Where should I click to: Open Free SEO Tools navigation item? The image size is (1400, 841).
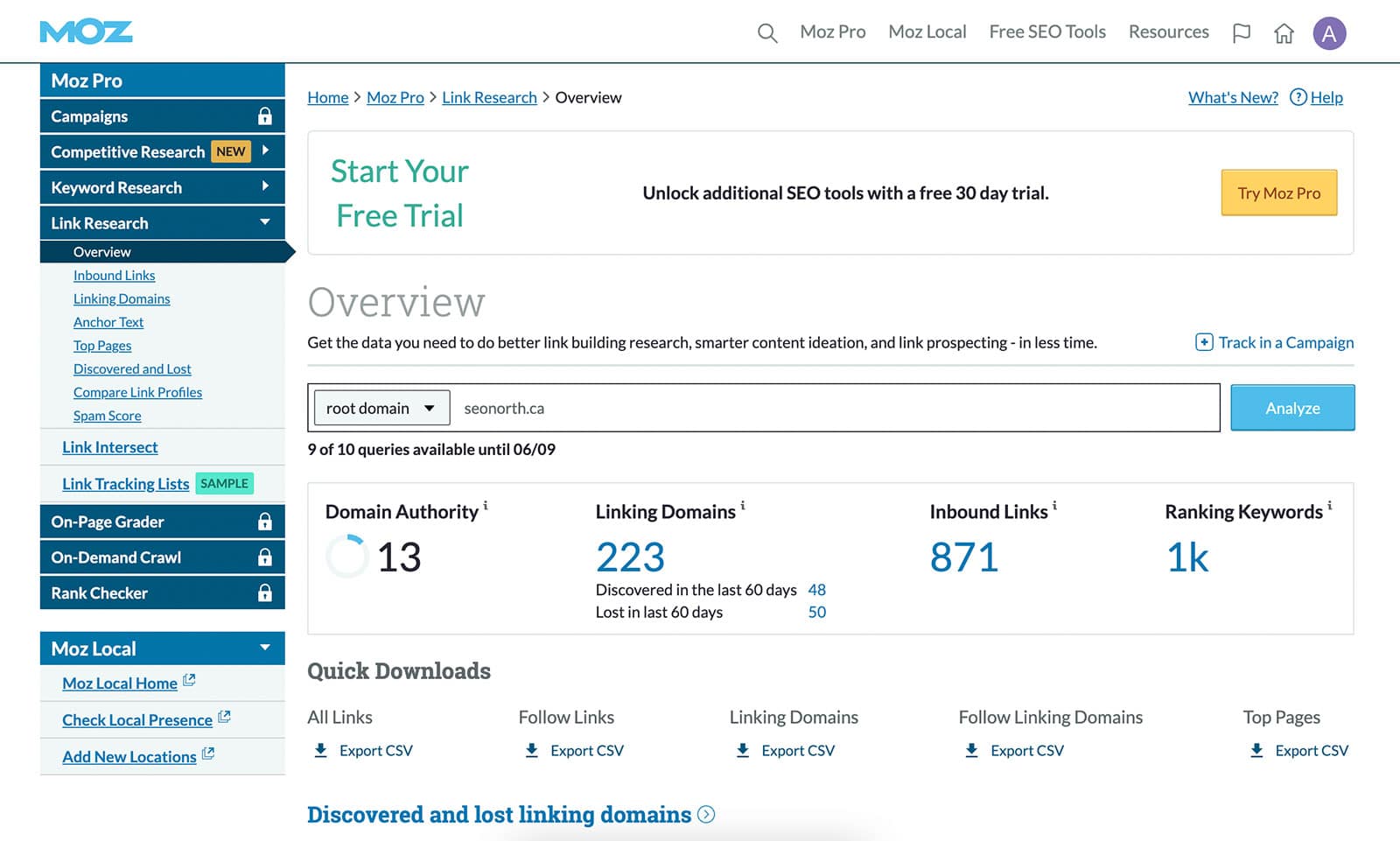[1047, 32]
